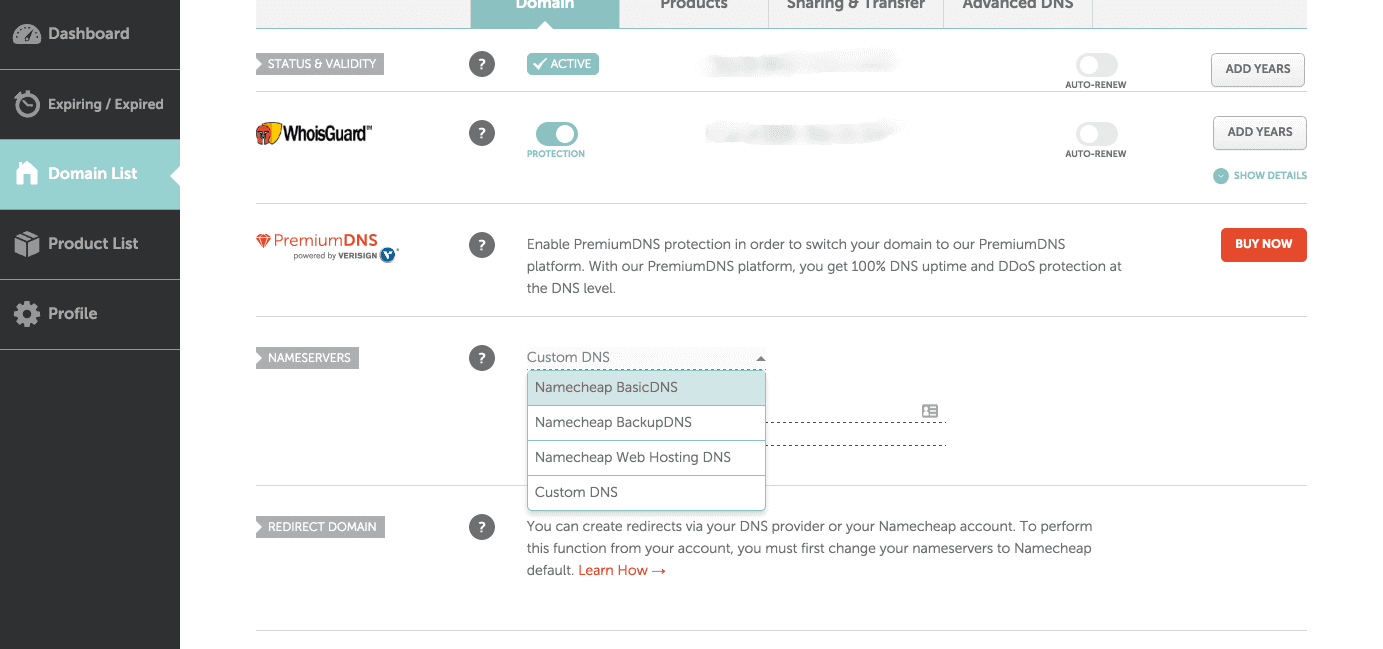The height and width of the screenshot is (649, 1383).
Task: Click the WhoisGuard help question mark icon
Action: pos(482,133)
